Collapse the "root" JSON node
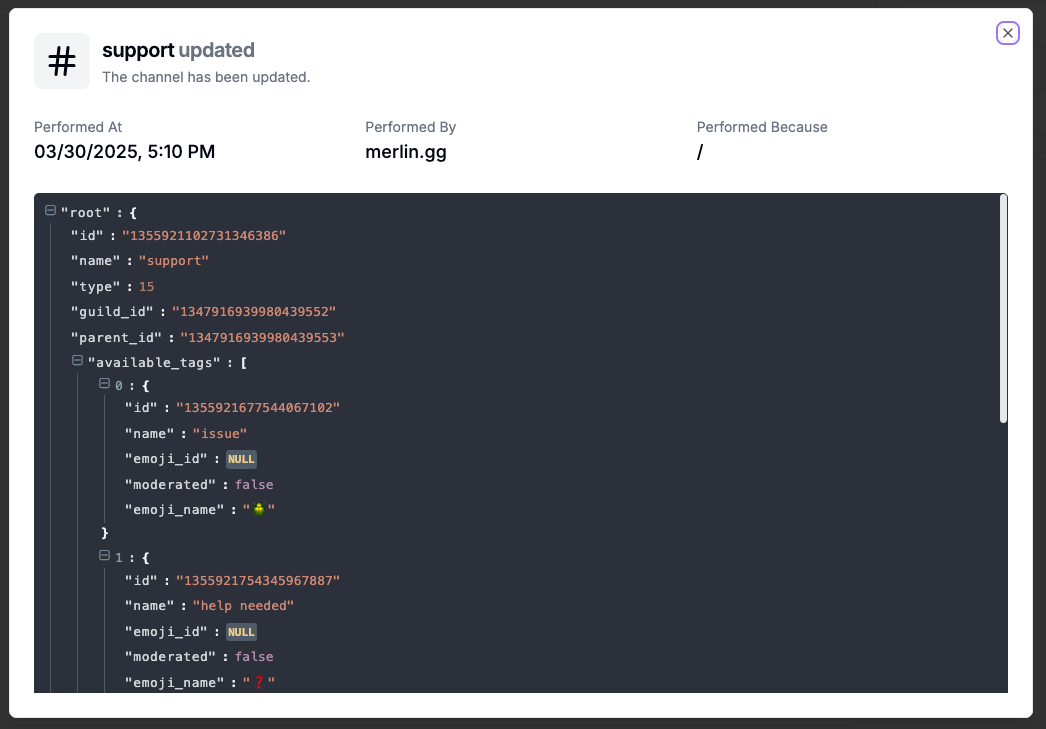This screenshot has width=1046, height=729. click(50, 211)
